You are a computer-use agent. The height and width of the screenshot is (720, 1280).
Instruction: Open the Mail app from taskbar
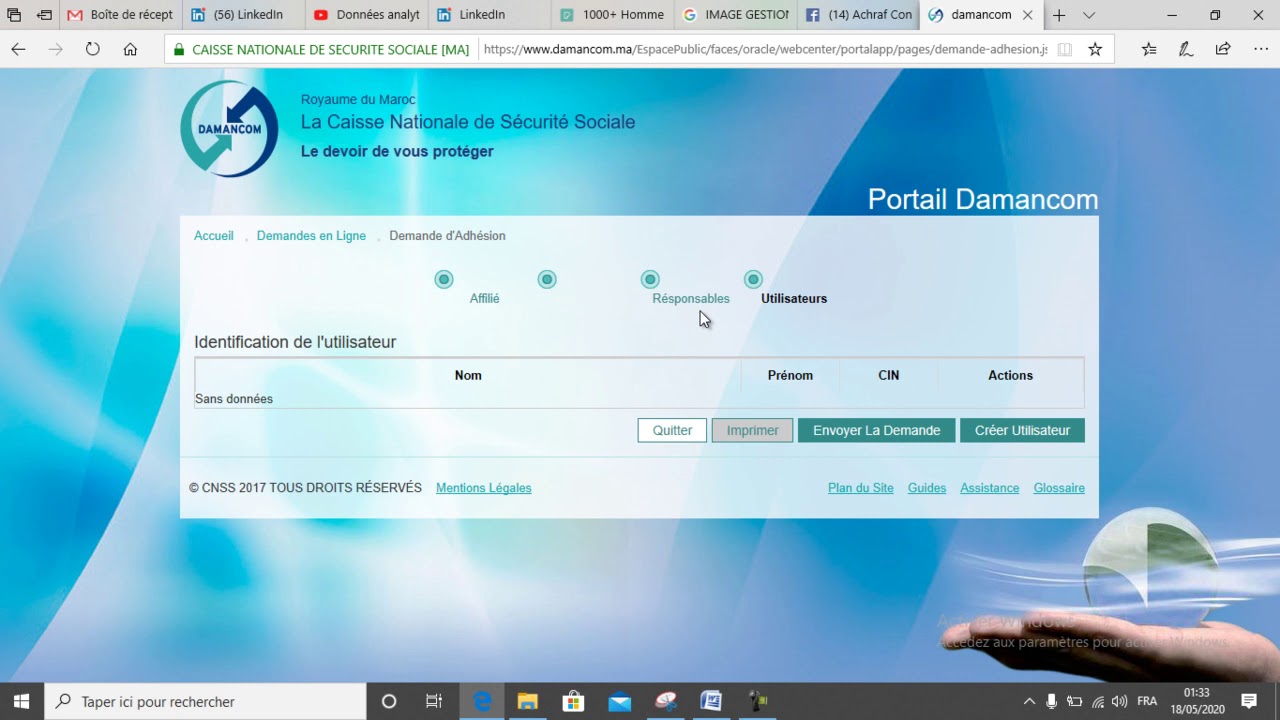[x=619, y=701]
